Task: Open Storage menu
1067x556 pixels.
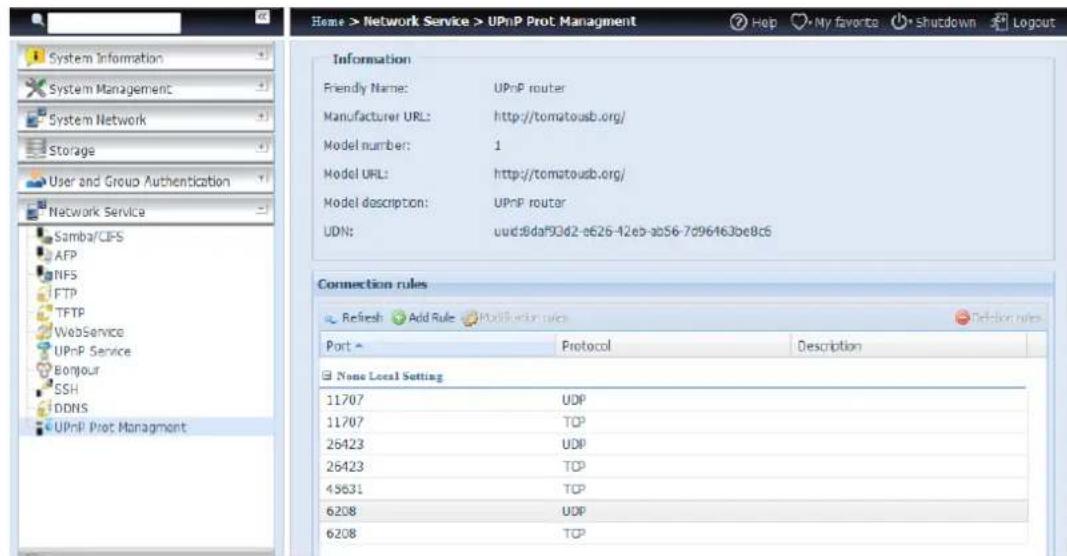Action: pyautogui.click(x=146, y=149)
